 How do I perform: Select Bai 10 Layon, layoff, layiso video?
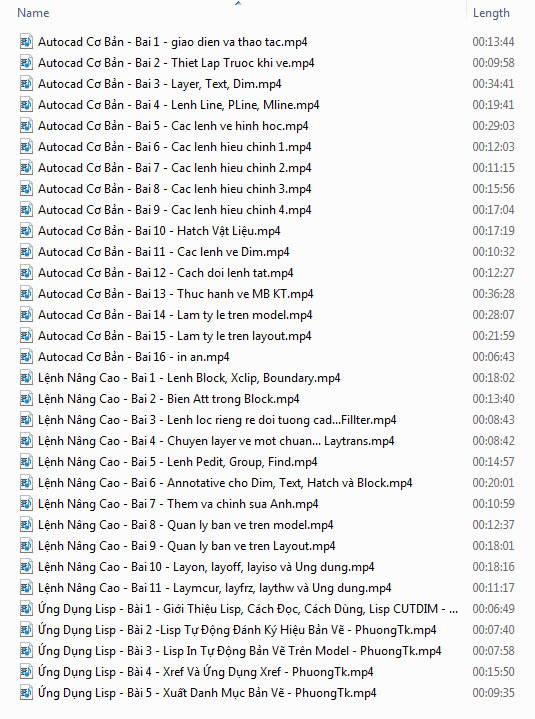206,567
